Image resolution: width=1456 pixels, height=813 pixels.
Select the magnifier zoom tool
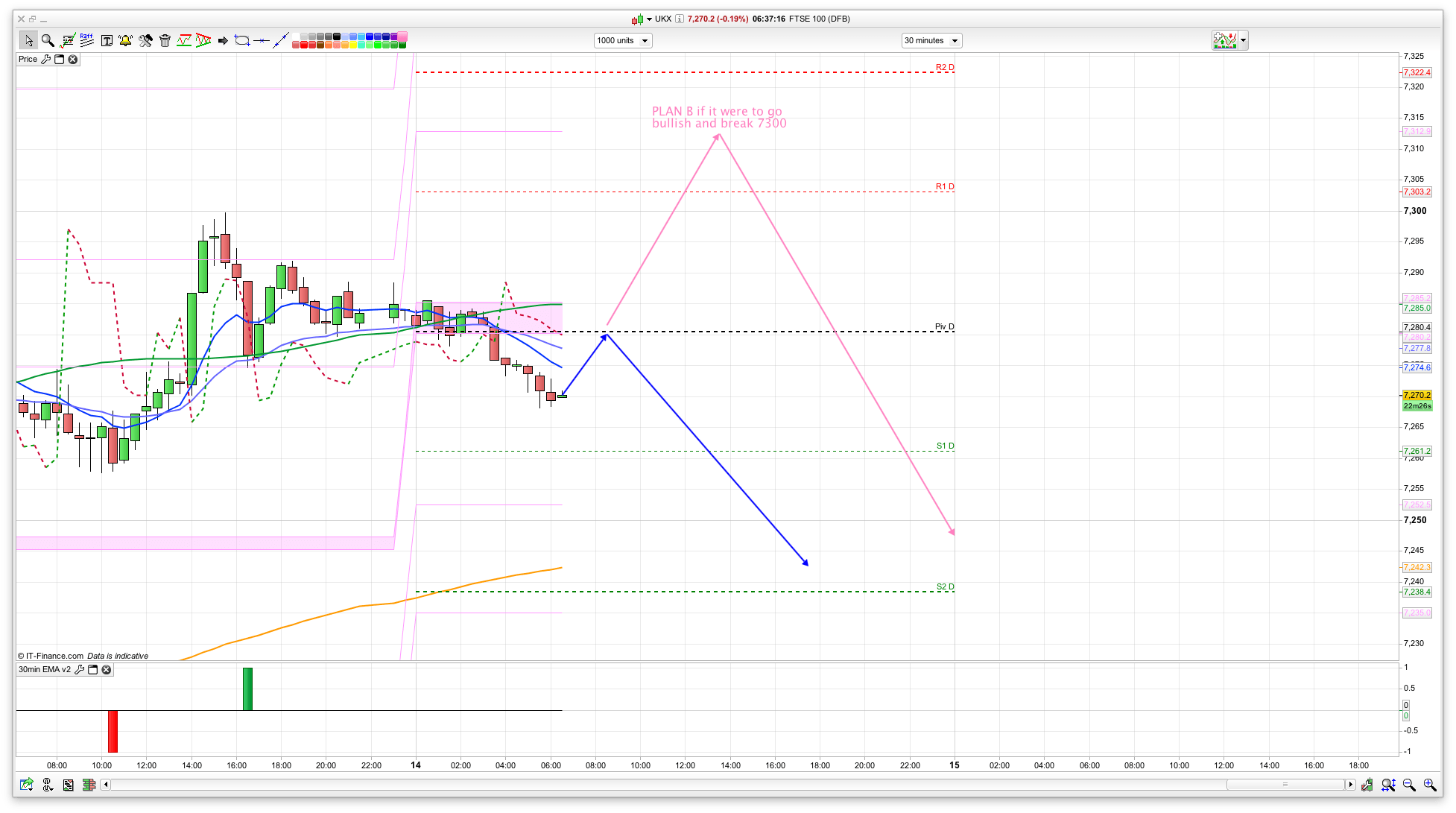(48, 40)
